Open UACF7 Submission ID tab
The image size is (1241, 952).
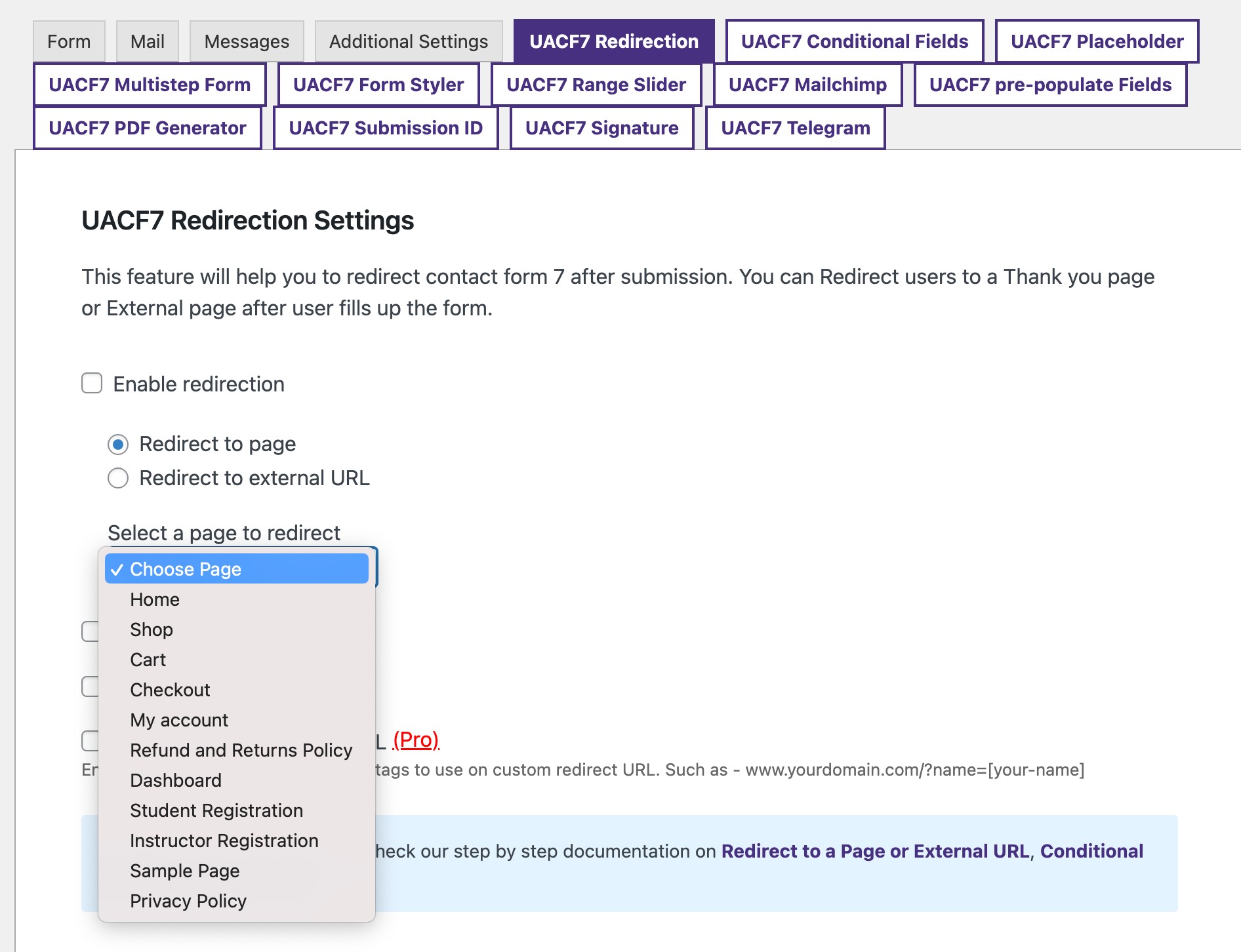386,128
